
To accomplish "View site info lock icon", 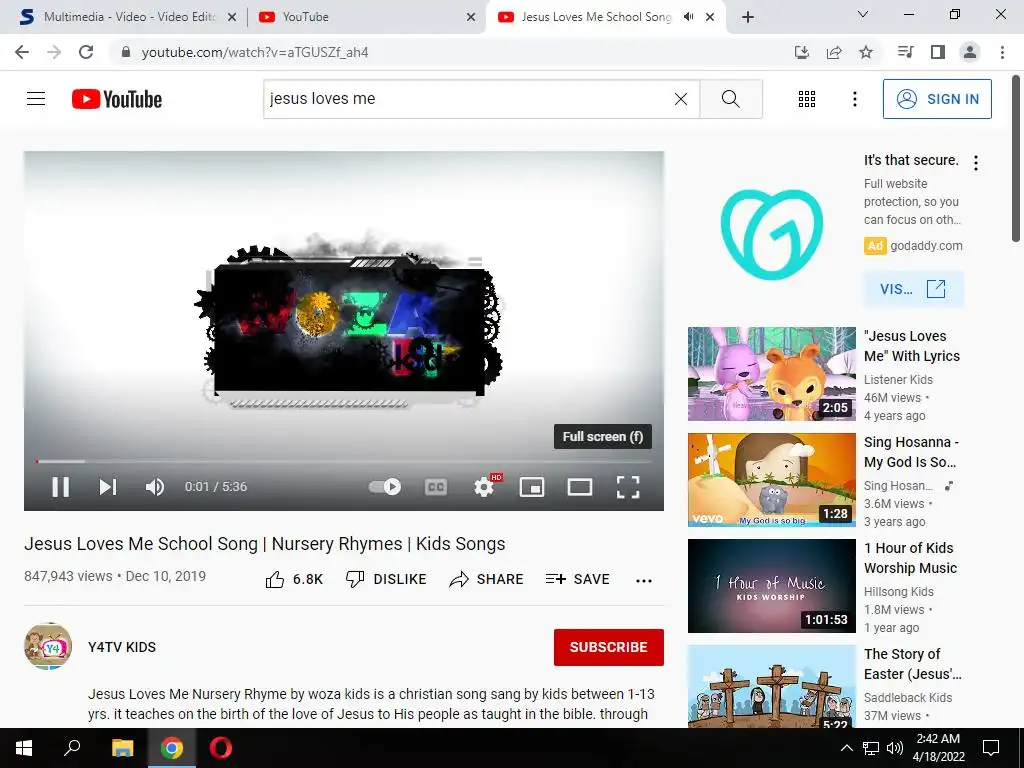I will tap(126, 52).
